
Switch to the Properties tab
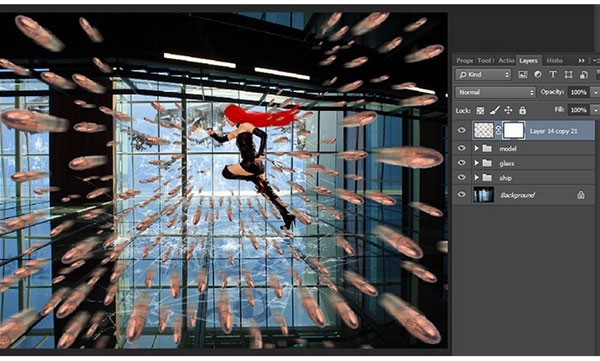pyautogui.click(x=465, y=60)
